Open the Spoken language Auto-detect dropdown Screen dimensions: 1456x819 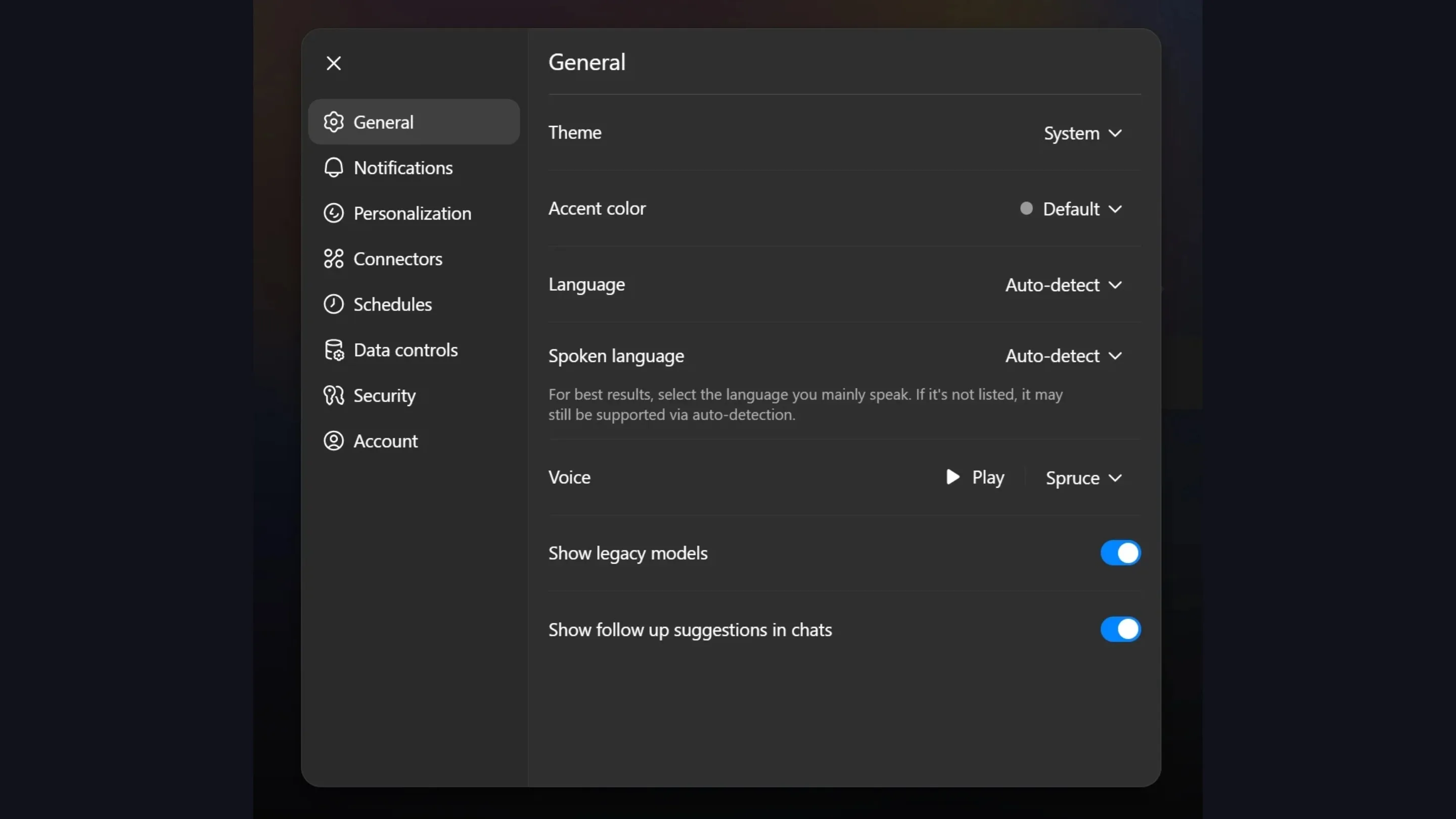pyautogui.click(x=1064, y=355)
